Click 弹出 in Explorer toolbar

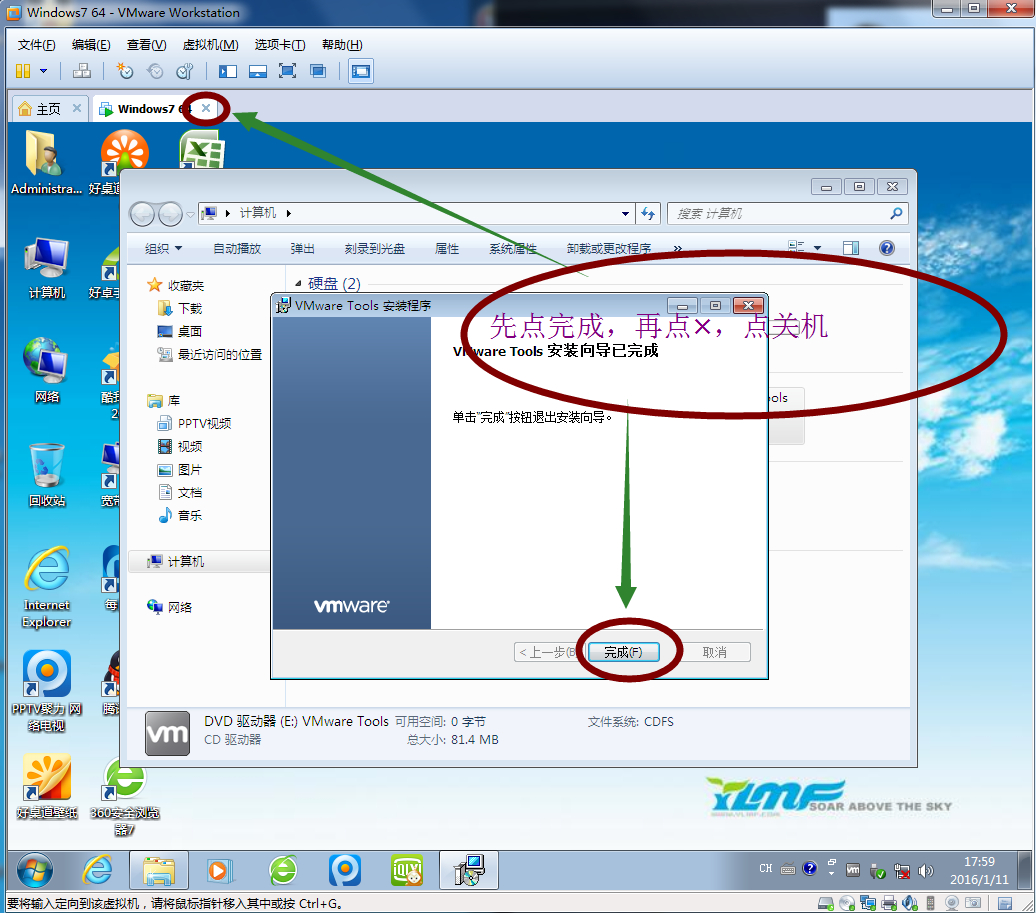[x=302, y=249]
